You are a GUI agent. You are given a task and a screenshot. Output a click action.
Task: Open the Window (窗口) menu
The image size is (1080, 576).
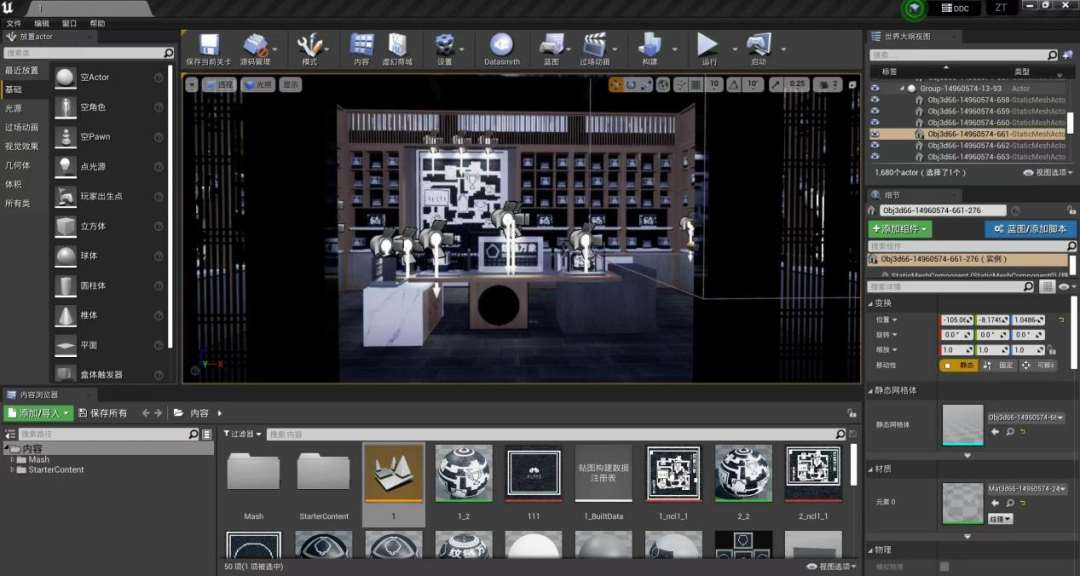coord(69,23)
